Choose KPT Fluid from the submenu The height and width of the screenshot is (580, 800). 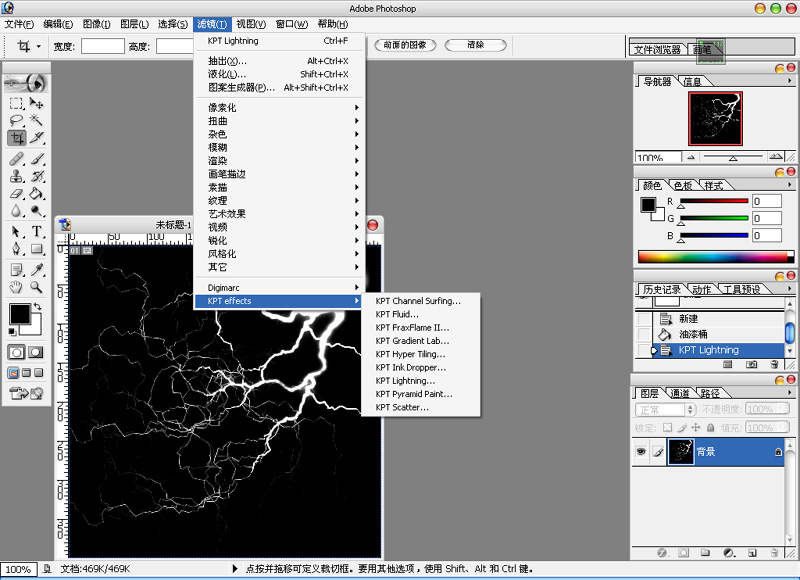[x=420, y=314]
